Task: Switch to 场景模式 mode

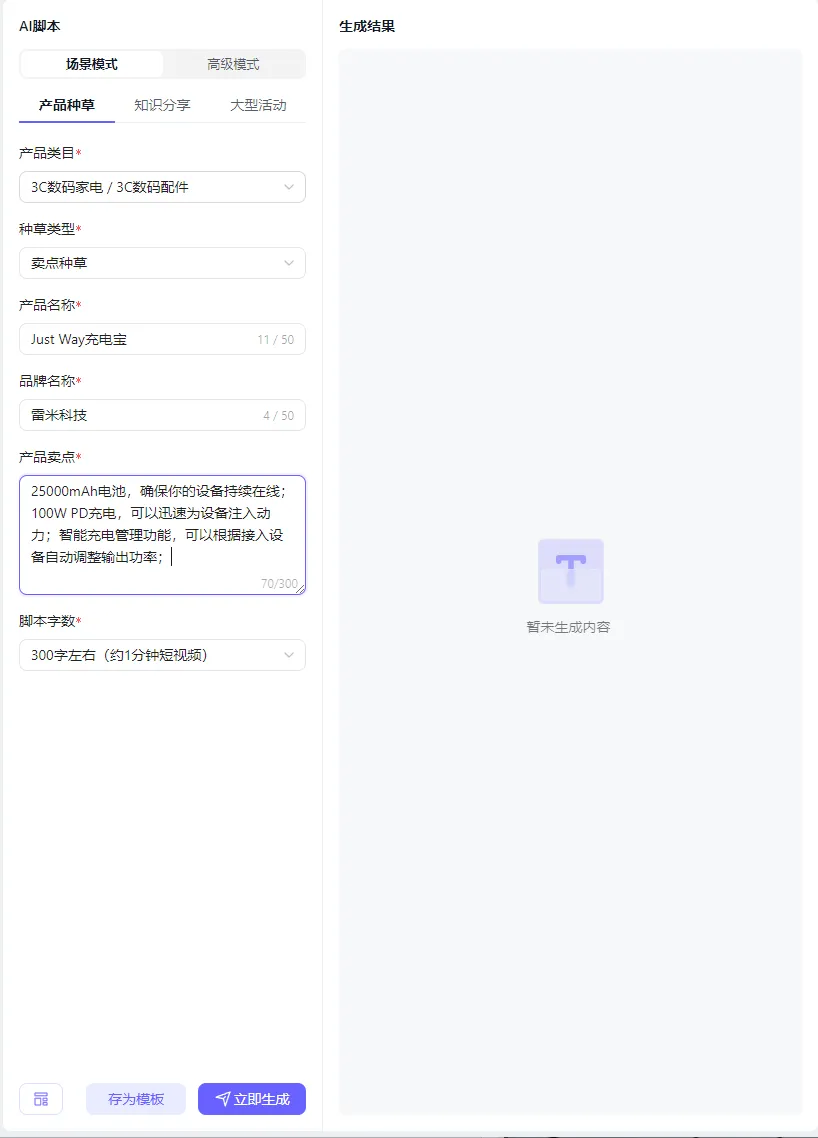Action: point(92,64)
